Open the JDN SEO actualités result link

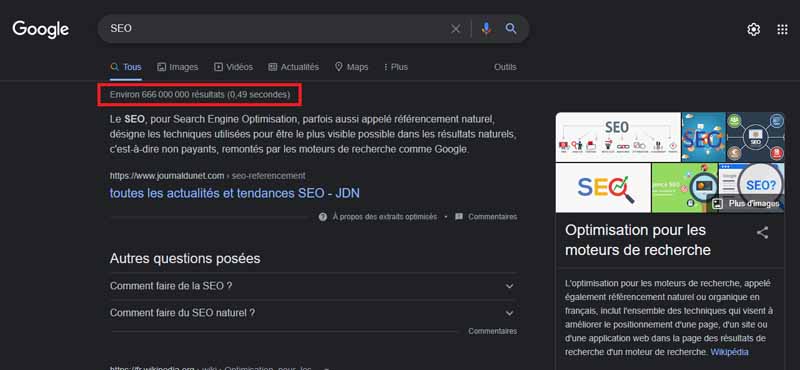tap(235, 193)
